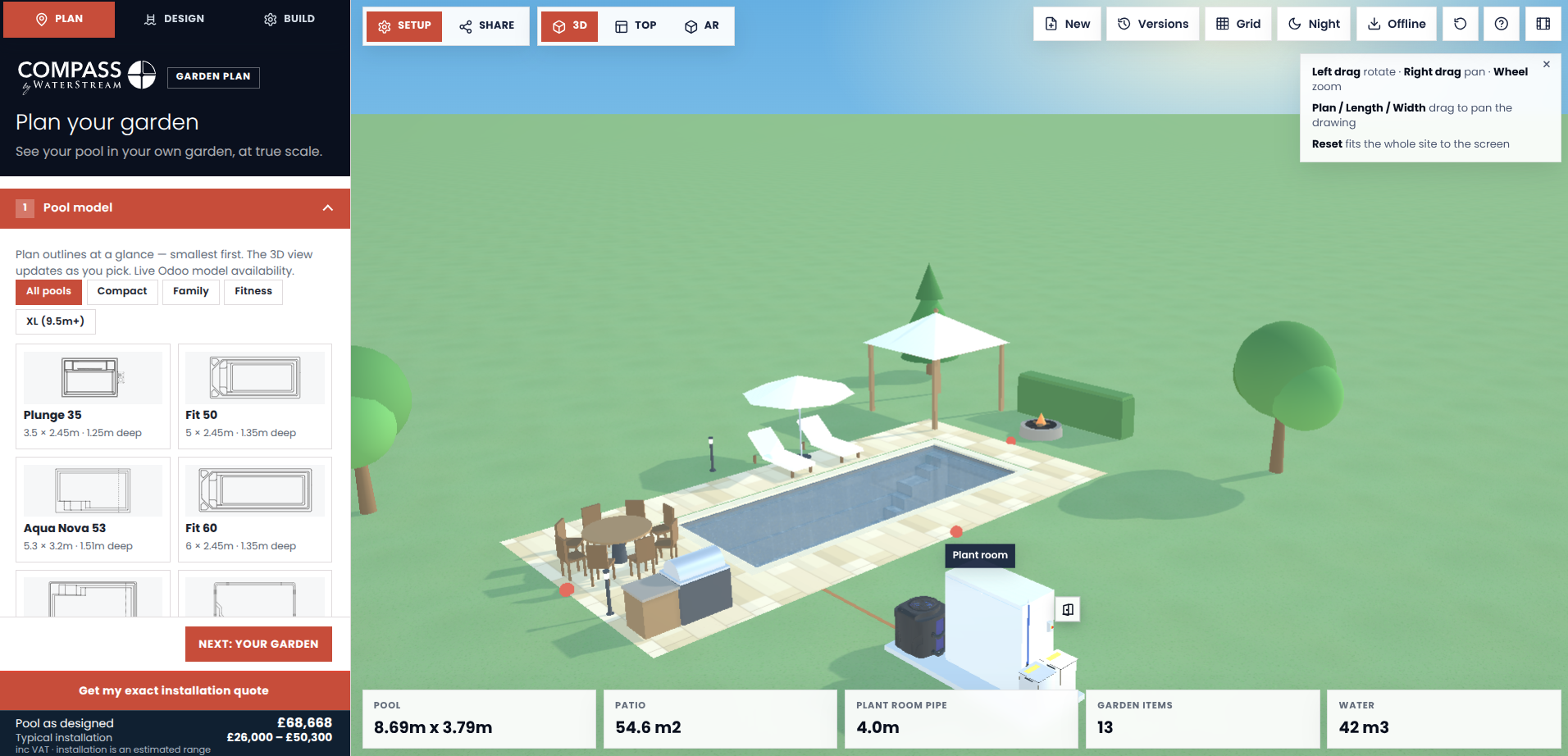The height and width of the screenshot is (756, 1568).
Task: Select the Fit 50 pool card
Action: (255, 396)
